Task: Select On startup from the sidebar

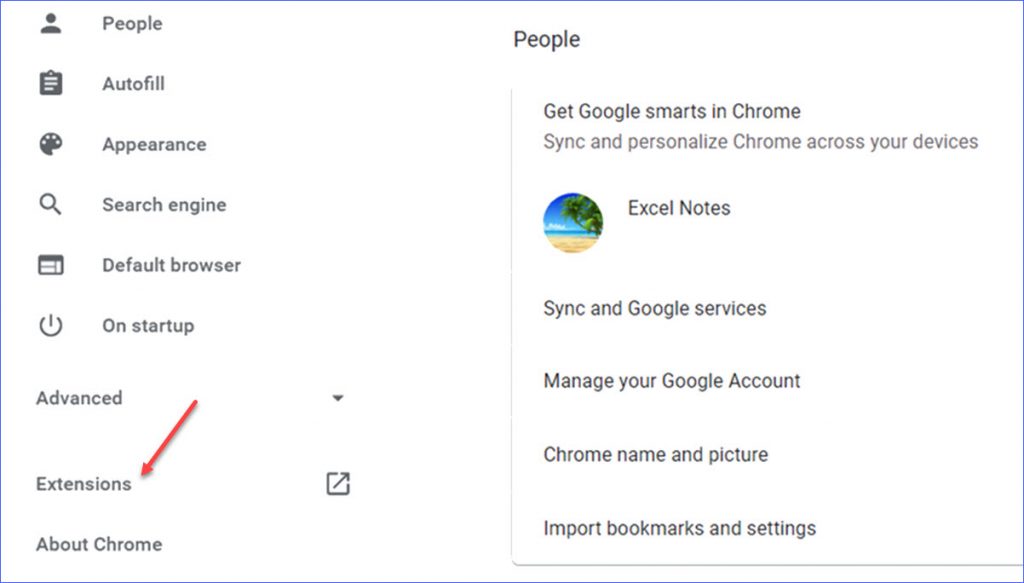Action: tap(148, 325)
